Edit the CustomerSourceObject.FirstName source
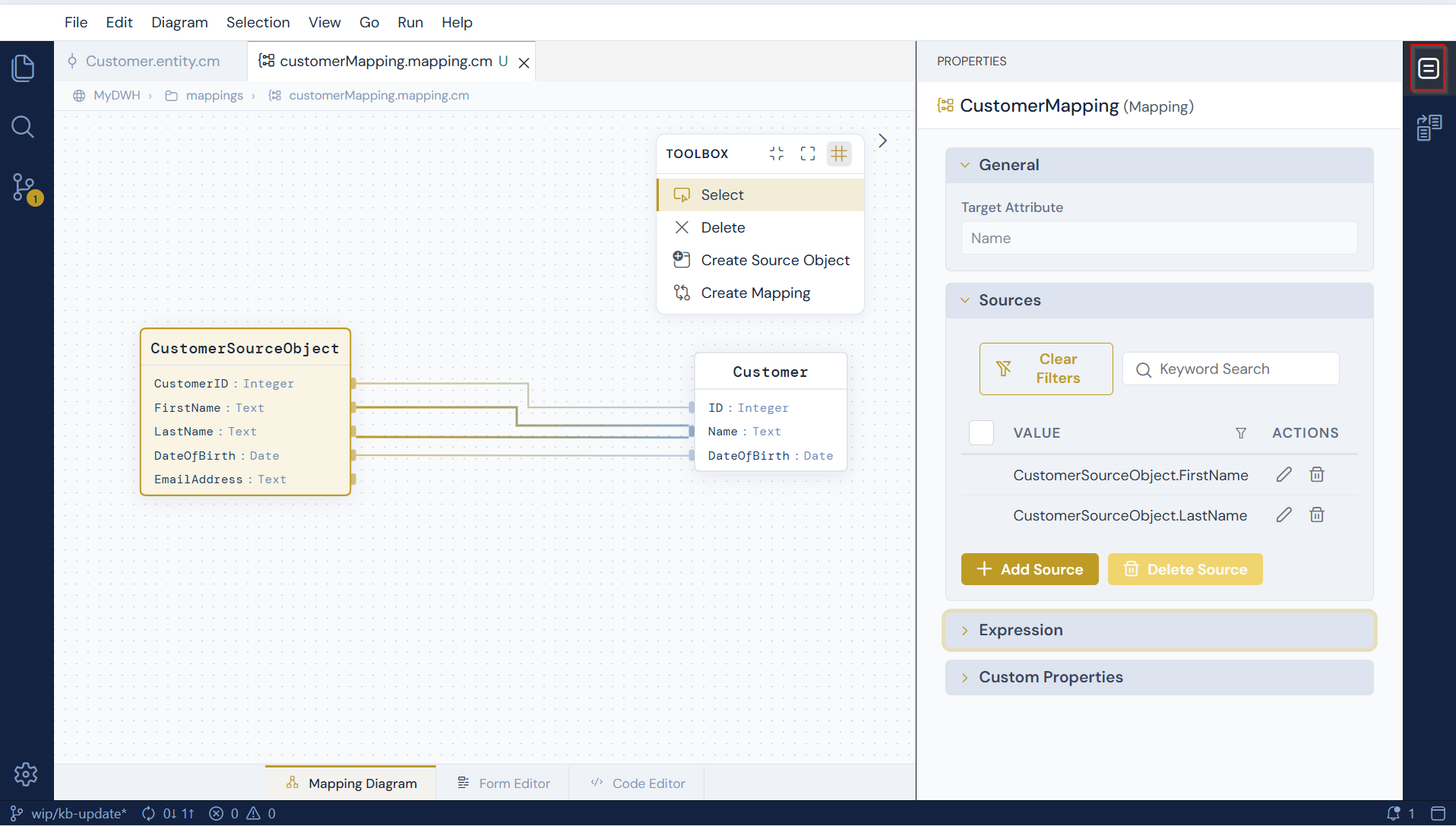 1283,475
